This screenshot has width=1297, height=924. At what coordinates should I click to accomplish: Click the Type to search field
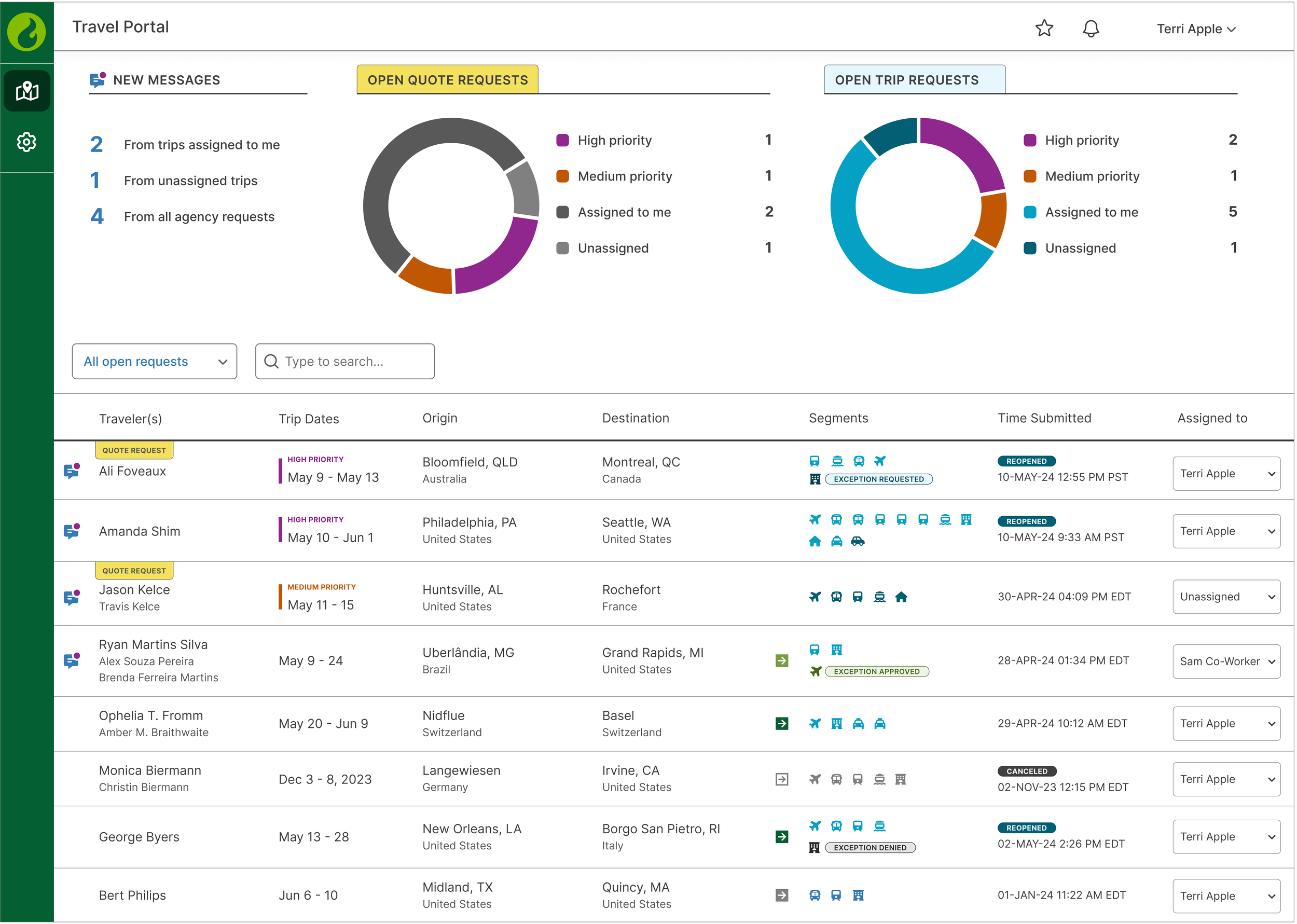point(344,361)
